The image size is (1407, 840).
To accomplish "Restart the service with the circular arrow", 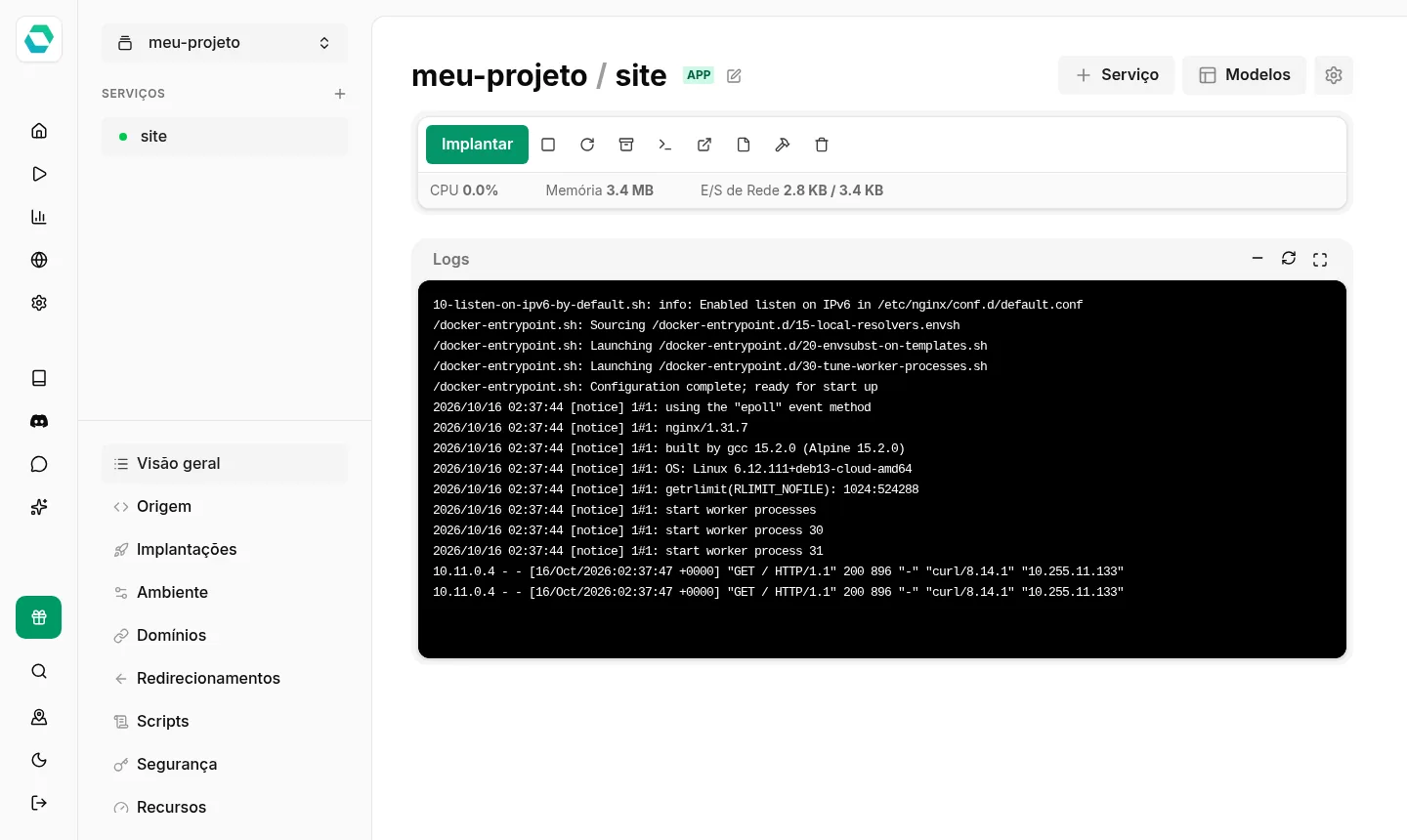I will click(x=587, y=145).
